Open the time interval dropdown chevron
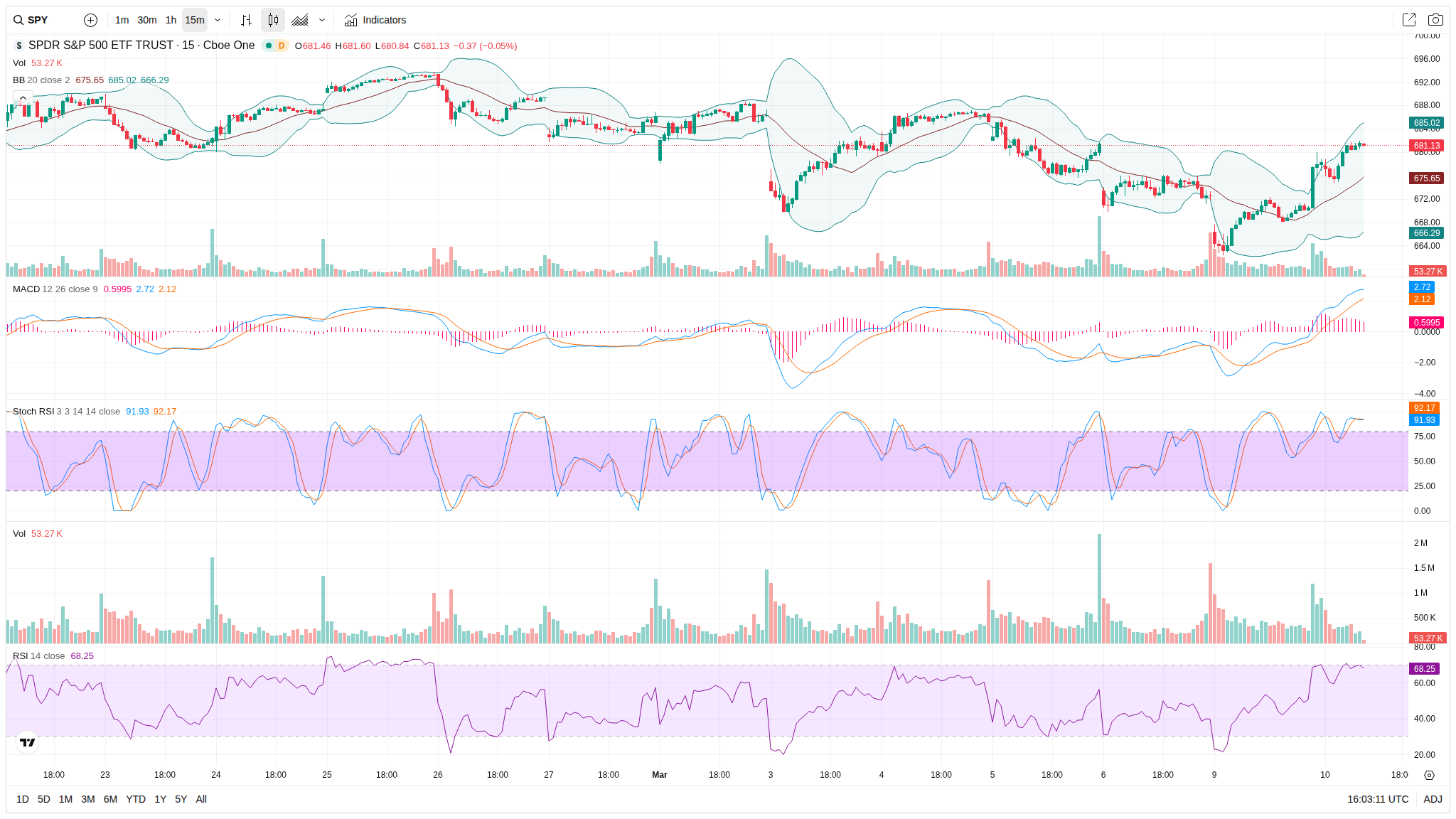Screen dimensions: 1456x819 pyautogui.click(x=218, y=20)
